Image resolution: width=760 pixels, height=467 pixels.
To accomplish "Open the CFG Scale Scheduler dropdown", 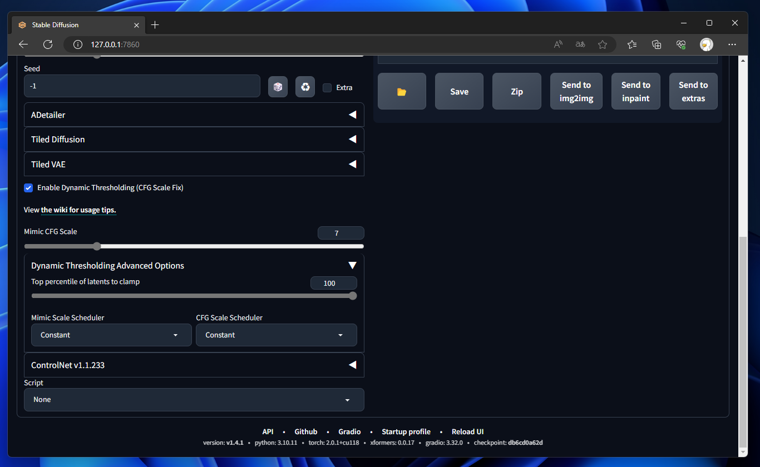I will click(276, 335).
